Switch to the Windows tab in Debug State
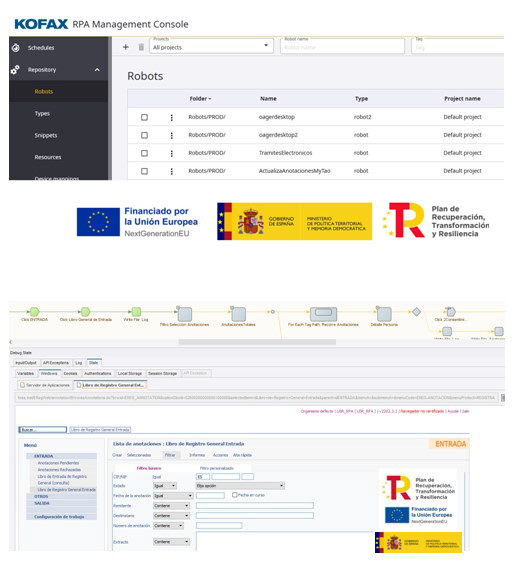 pyautogui.click(x=49, y=373)
